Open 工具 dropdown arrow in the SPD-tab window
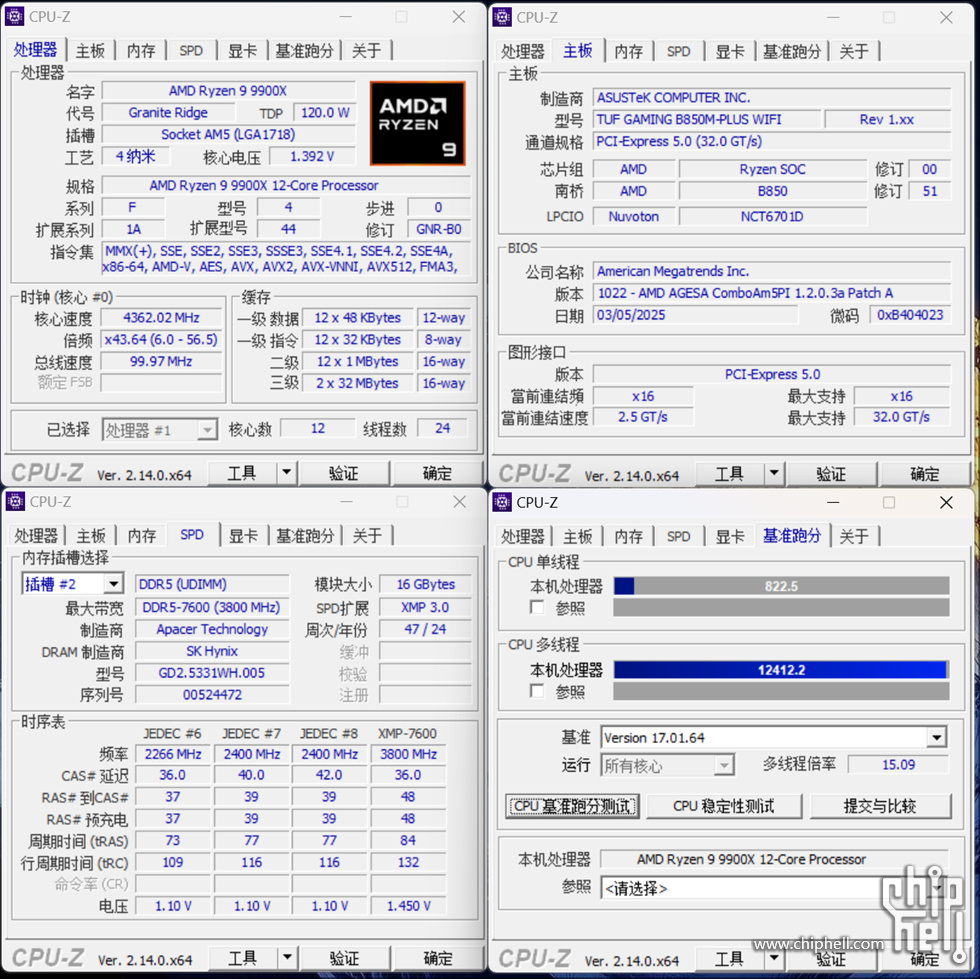Screen dimensions: 980x979 click(287, 957)
